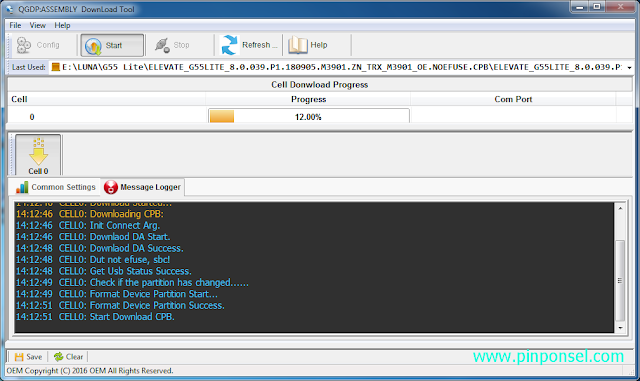
Task: Click the 12.00% progress bar
Action: [x=309, y=116]
